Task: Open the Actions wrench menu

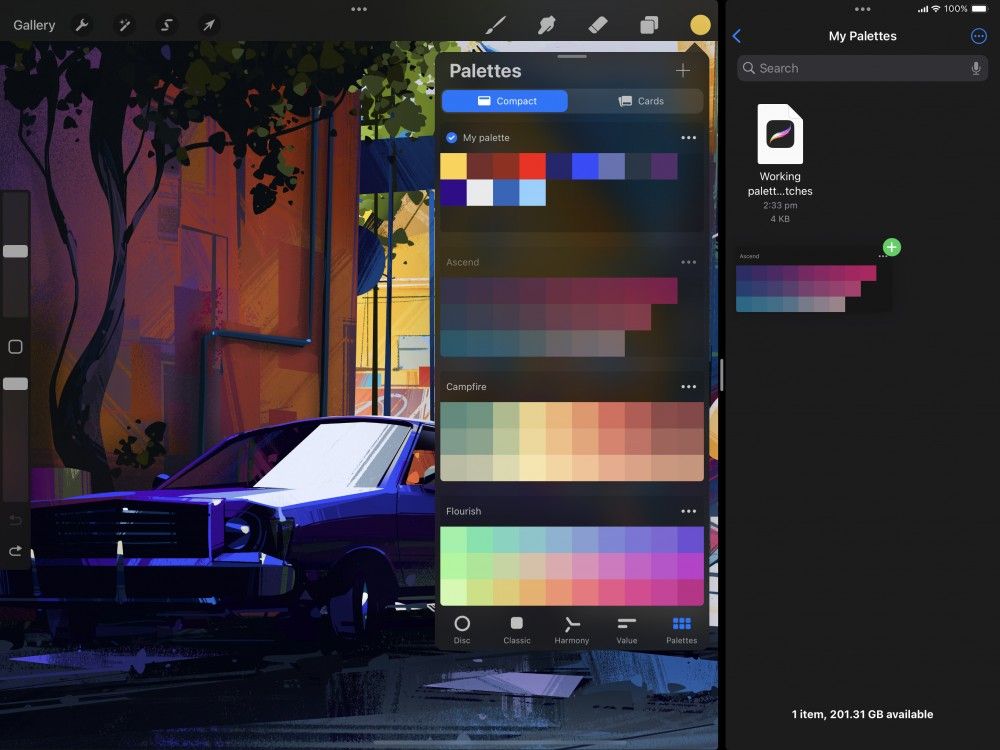Action: pos(82,26)
